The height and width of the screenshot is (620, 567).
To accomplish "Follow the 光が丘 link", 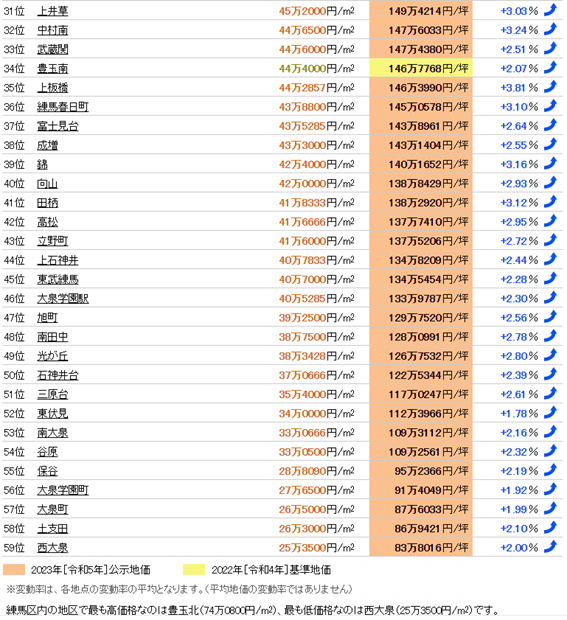I will [53, 356].
